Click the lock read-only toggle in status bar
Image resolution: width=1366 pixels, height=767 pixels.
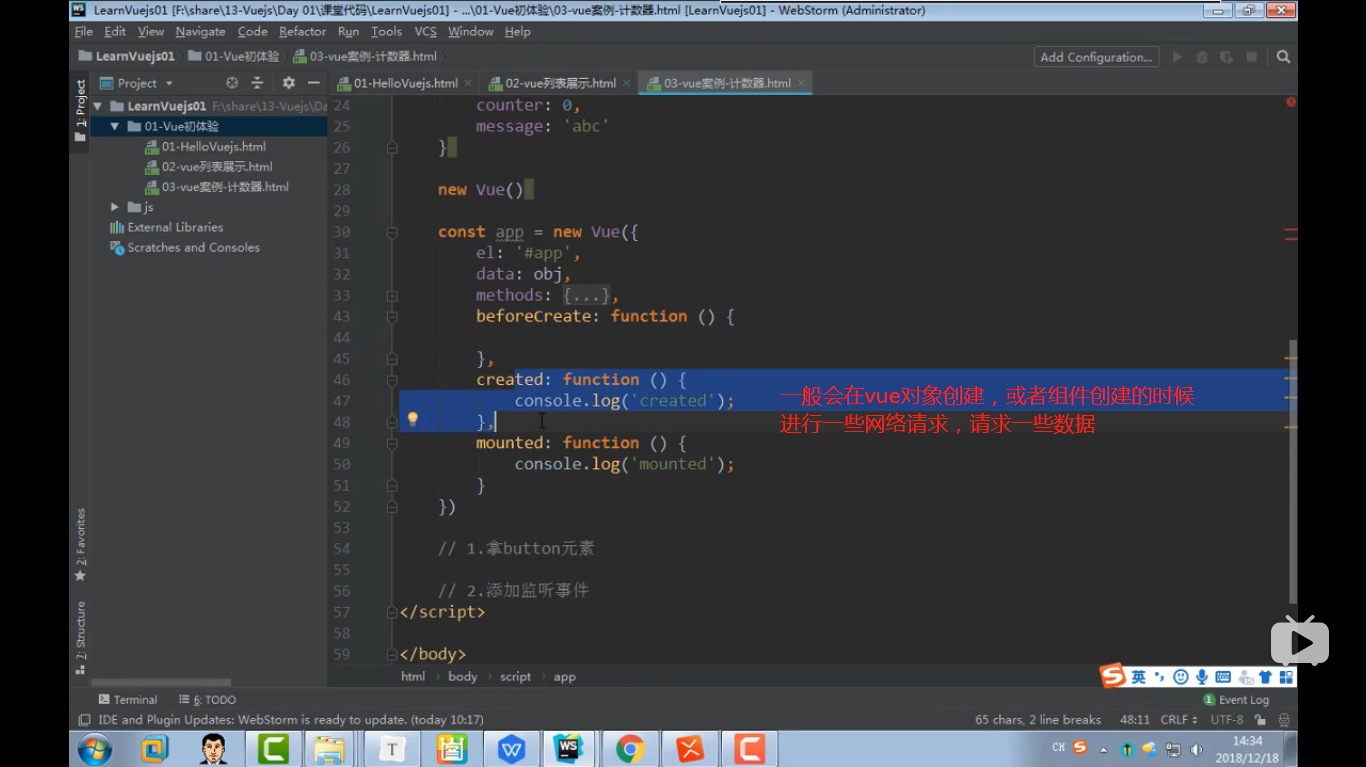point(1260,720)
